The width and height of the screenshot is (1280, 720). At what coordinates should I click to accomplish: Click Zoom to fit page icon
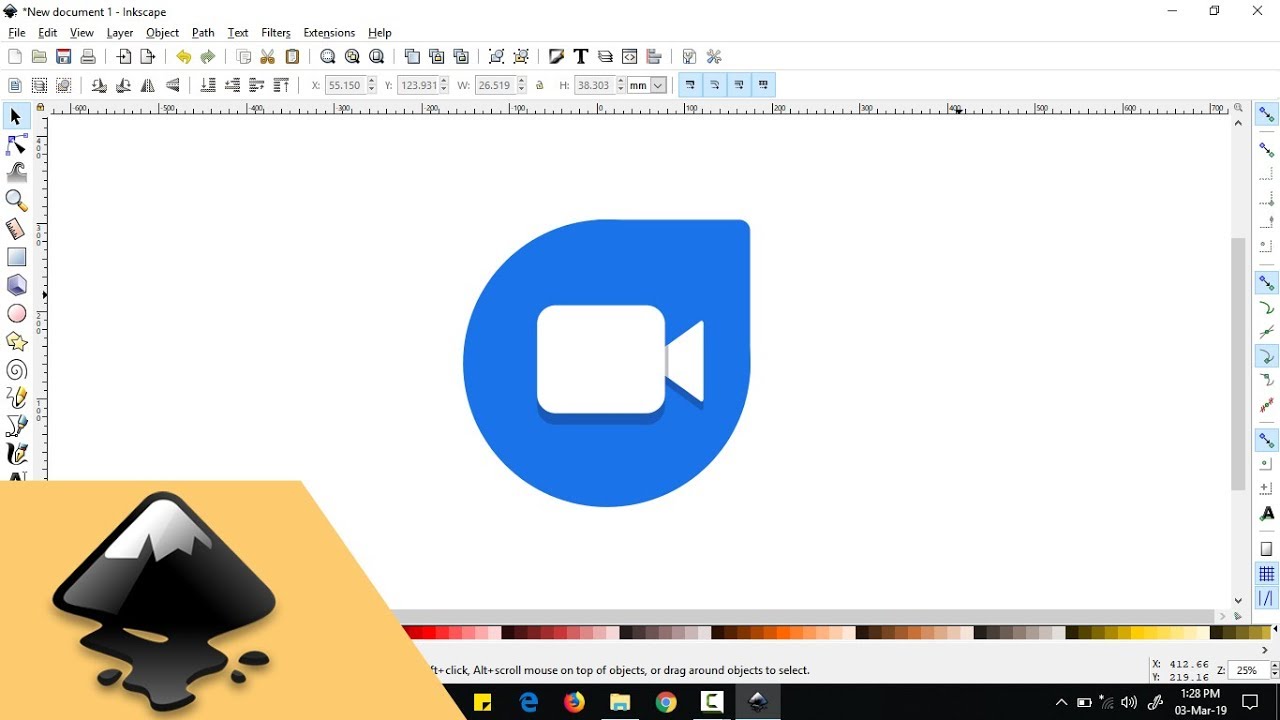(x=377, y=57)
